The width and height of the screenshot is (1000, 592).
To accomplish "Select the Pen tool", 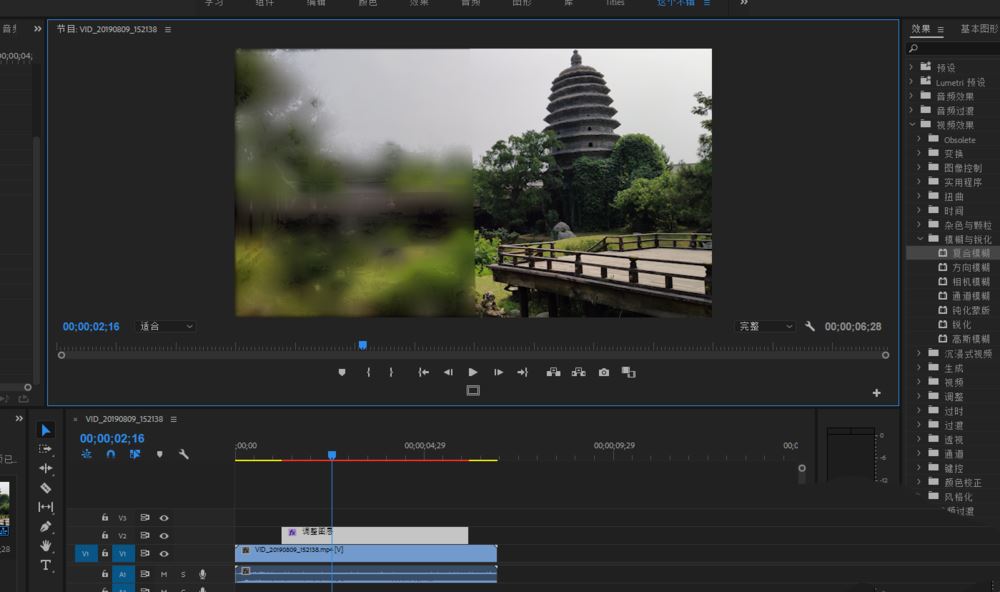I will (x=45, y=526).
